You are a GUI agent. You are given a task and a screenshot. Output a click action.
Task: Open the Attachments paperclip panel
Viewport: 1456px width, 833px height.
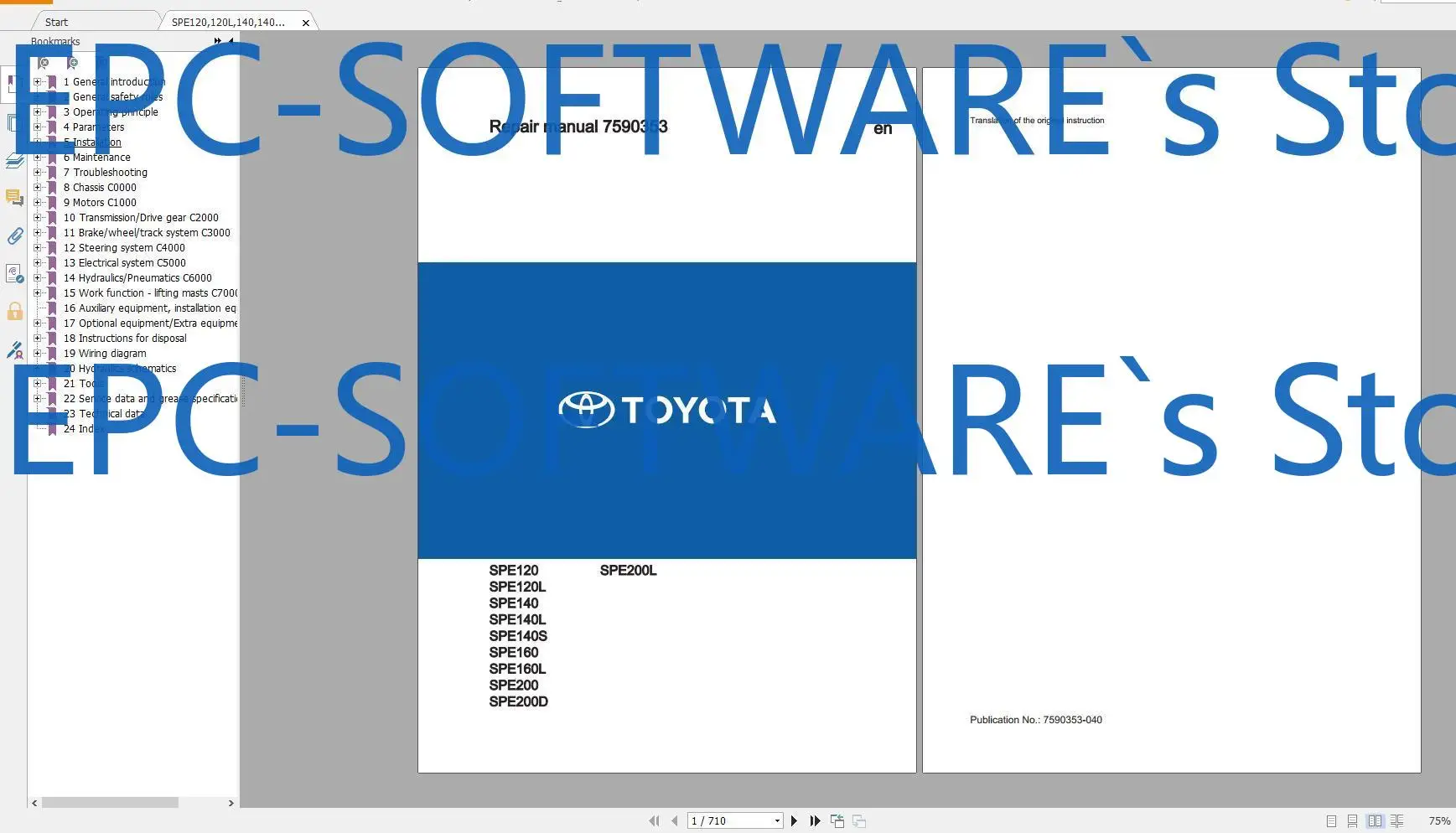pos(14,236)
